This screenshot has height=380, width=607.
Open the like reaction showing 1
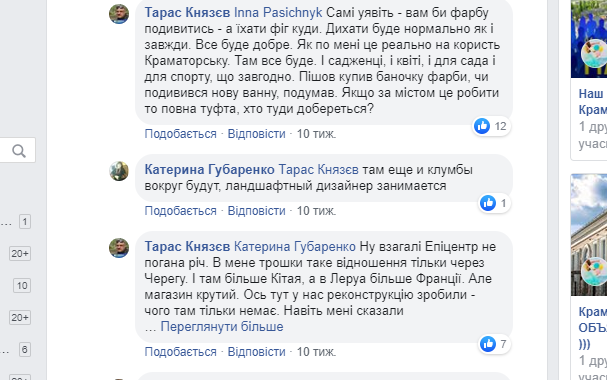point(494,203)
